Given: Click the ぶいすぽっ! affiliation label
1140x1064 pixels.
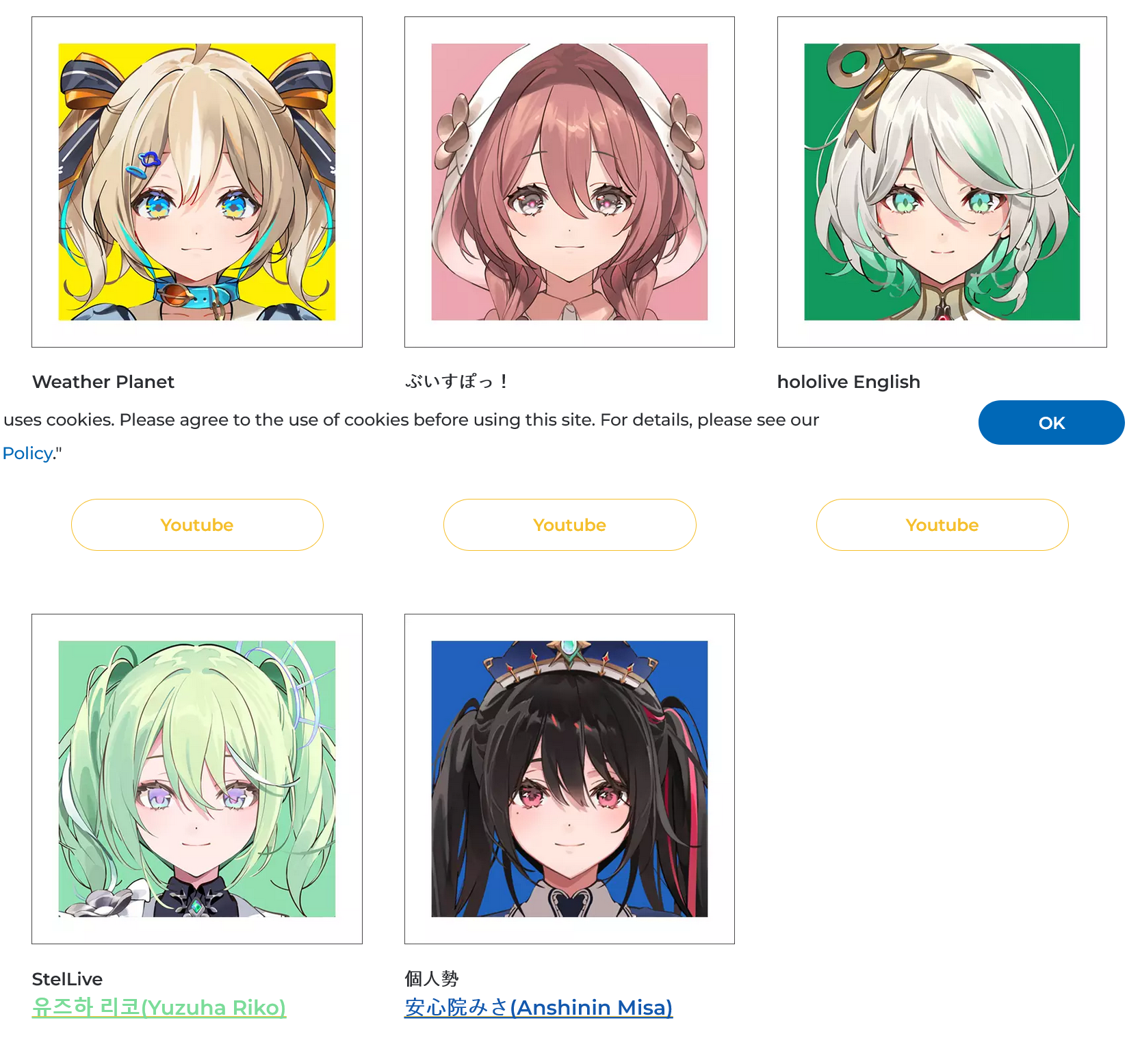Looking at the screenshot, I should [456, 382].
